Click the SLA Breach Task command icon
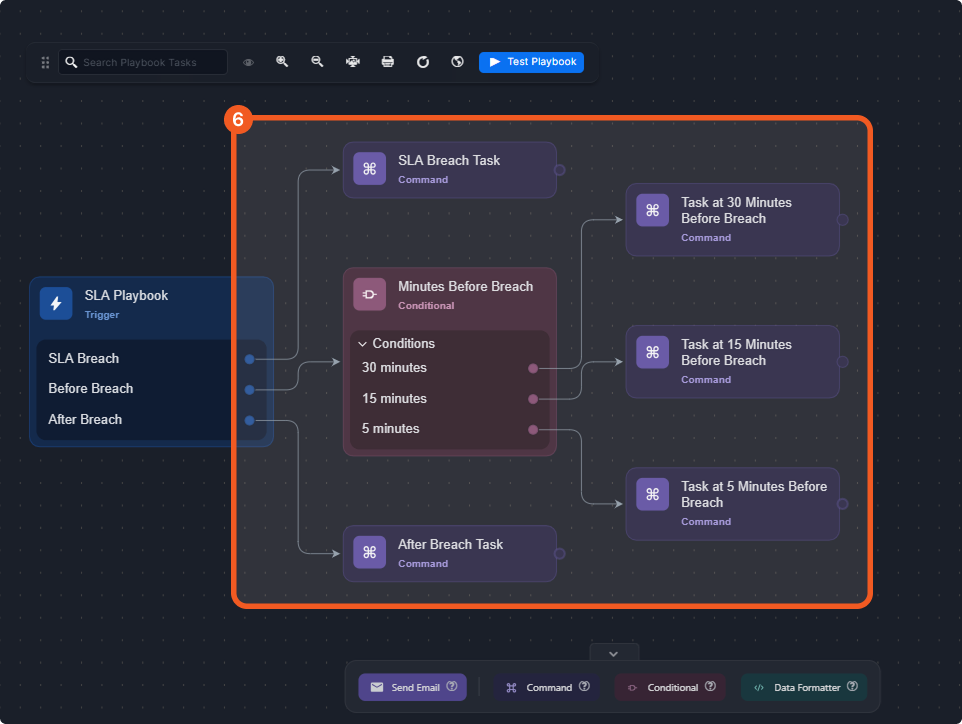 click(369, 169)
